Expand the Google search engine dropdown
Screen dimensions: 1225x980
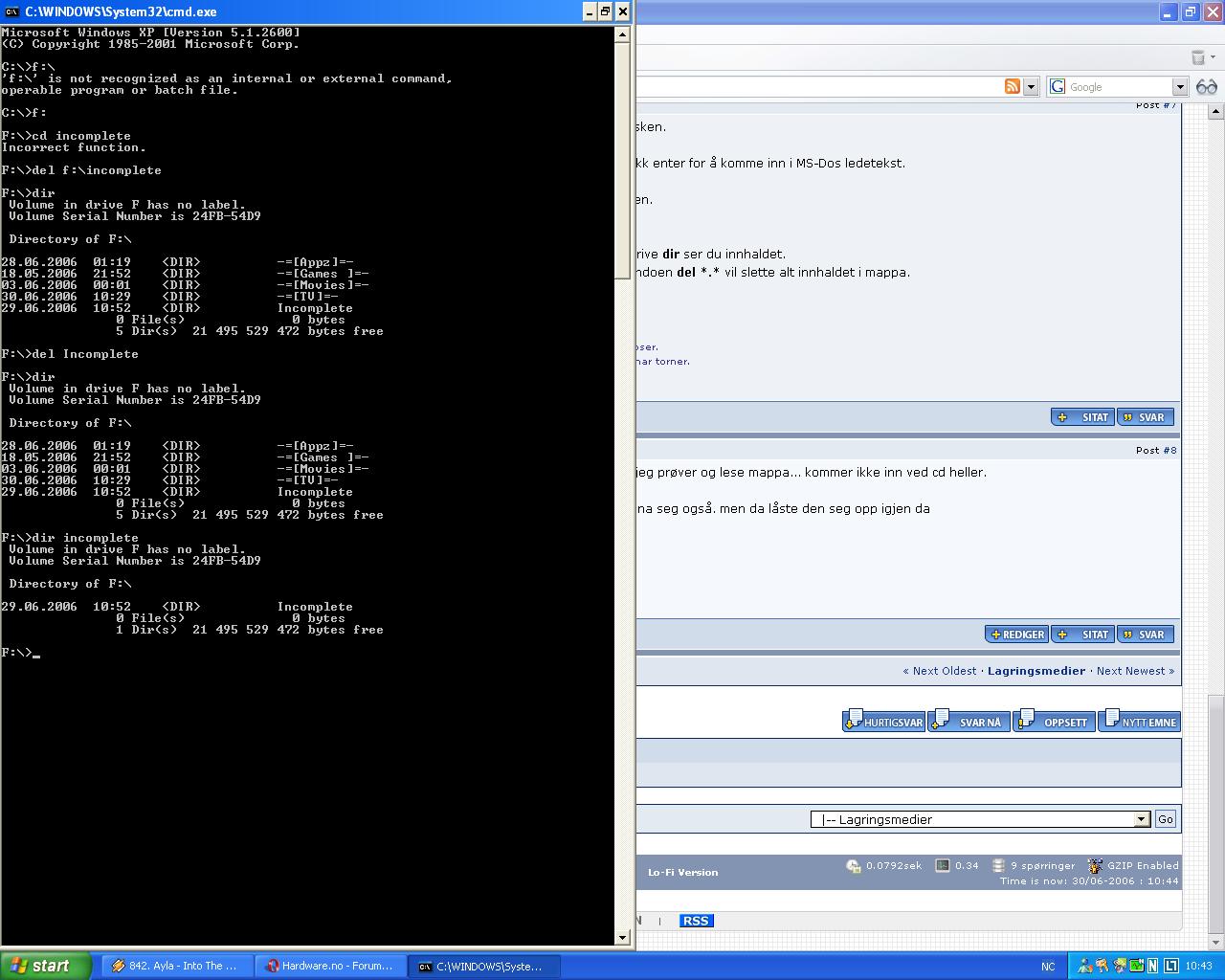coord(1180,87)
